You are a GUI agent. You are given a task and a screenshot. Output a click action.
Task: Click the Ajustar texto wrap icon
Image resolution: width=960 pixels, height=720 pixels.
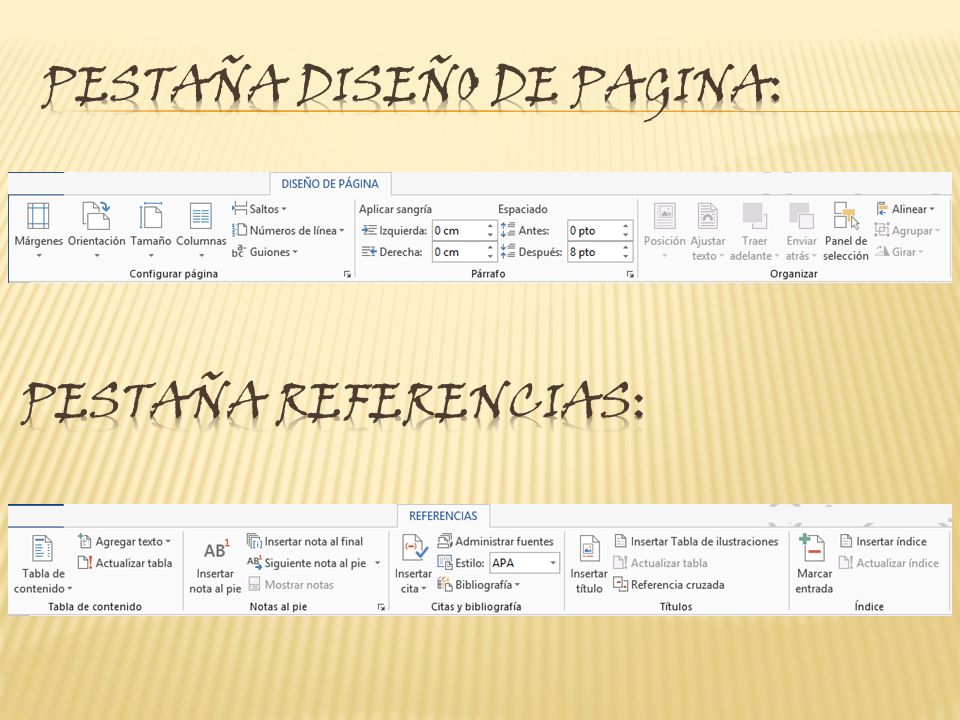[708, 216]
